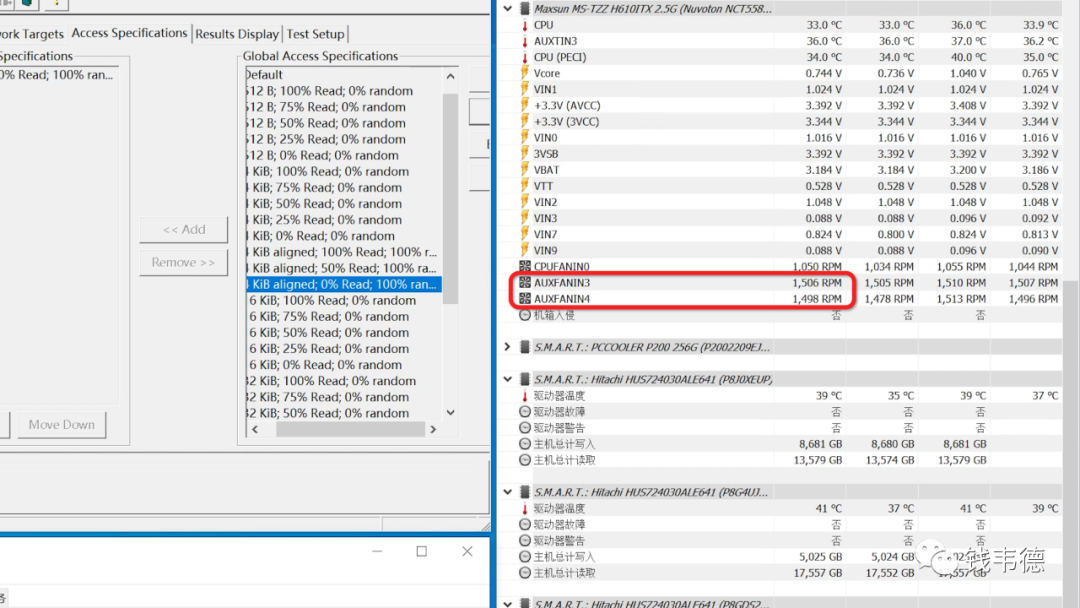Viewport: 1080px width, 608px height.
Task: Select '512 B; 100% Read; 0% random'
Action: pyautogui.click(x=344, y=91)
